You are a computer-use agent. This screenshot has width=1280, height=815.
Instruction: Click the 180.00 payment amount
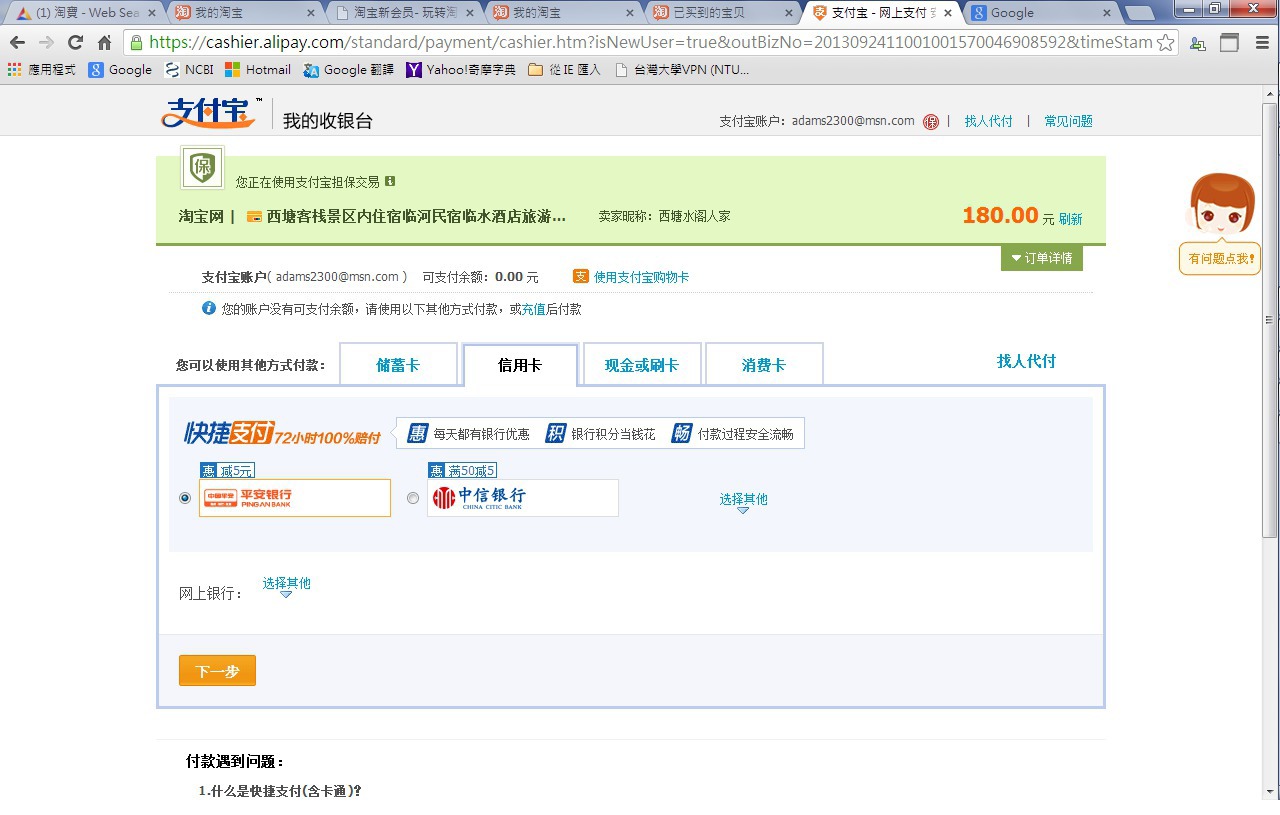[x=1000, y=215]
